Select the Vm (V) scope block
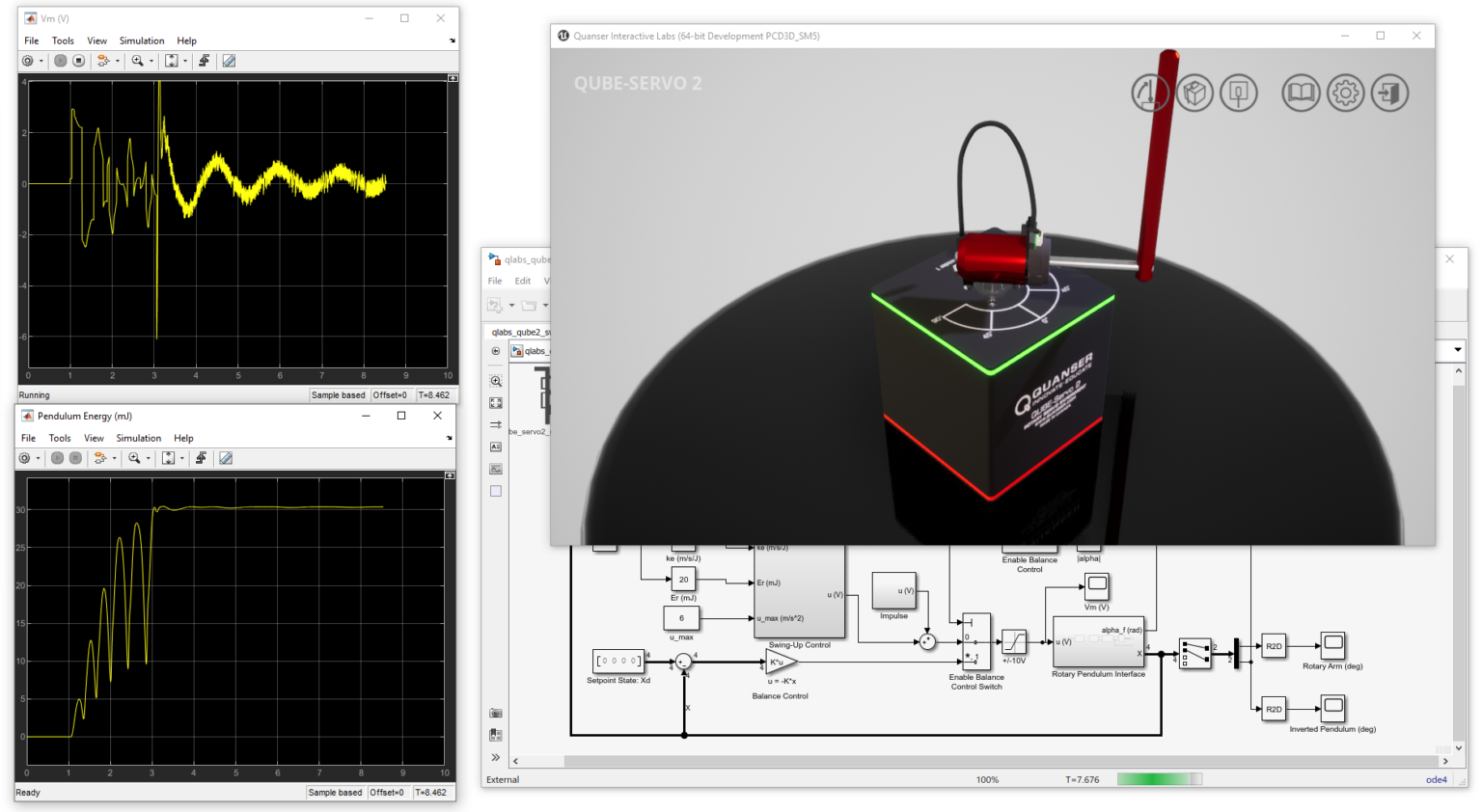Screen dimensions: 1482x812 click(x=1097, y=585)
